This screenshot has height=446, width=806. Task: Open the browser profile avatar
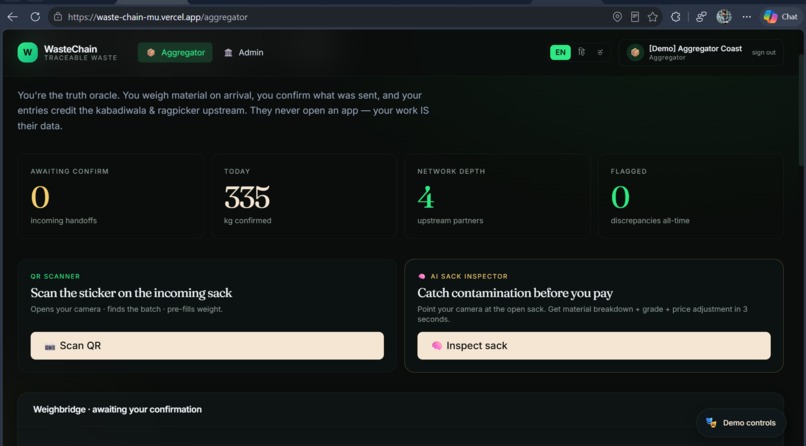click(724, 17)
